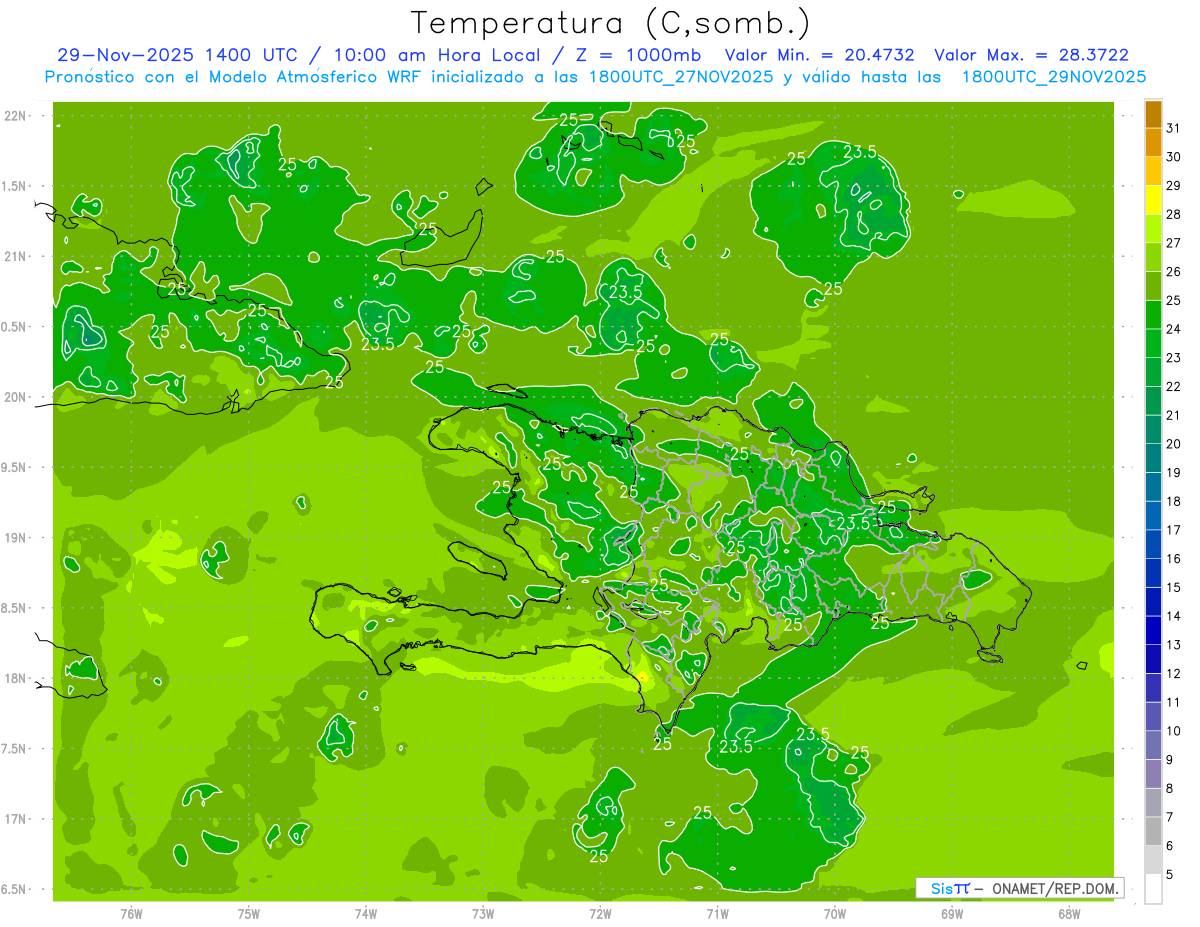This screenshot has width=1200, height=927.
Task: Click the "70W" longitude axis label
Action: pyautogui.click(x=835, y=913)
